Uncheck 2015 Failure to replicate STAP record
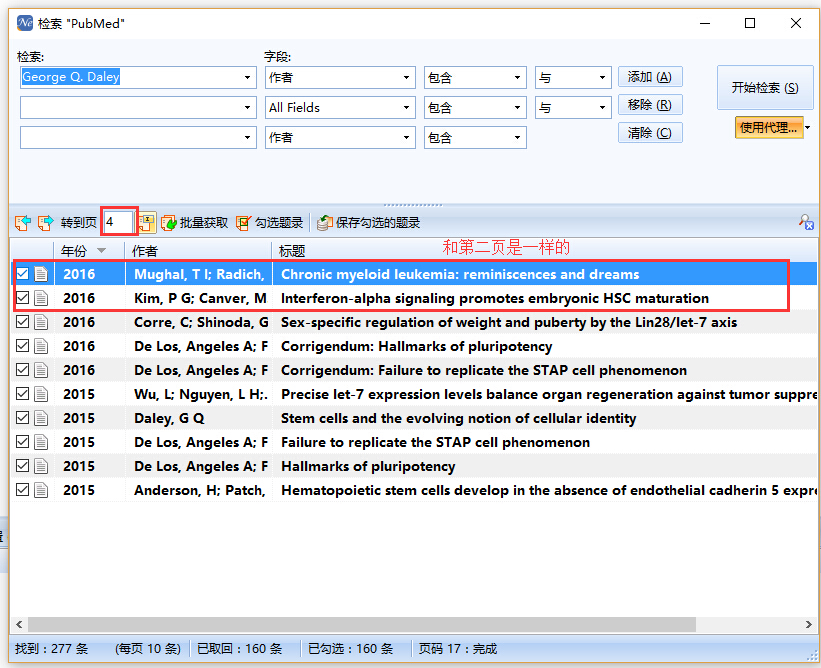Screen dimensions: 821x668 22,441
